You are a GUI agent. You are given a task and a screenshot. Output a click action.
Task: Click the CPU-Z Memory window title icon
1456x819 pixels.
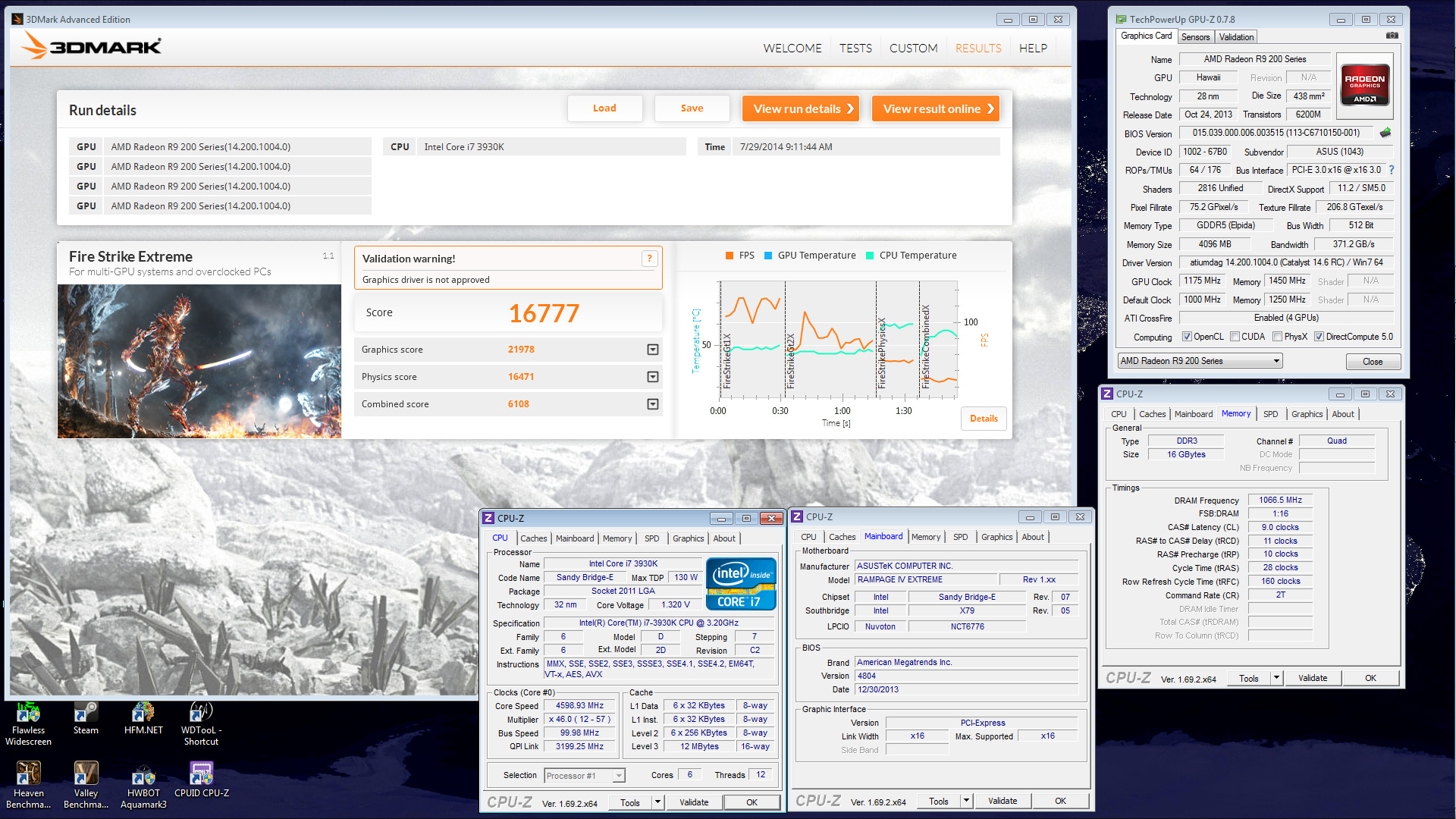coord(1107,394)
